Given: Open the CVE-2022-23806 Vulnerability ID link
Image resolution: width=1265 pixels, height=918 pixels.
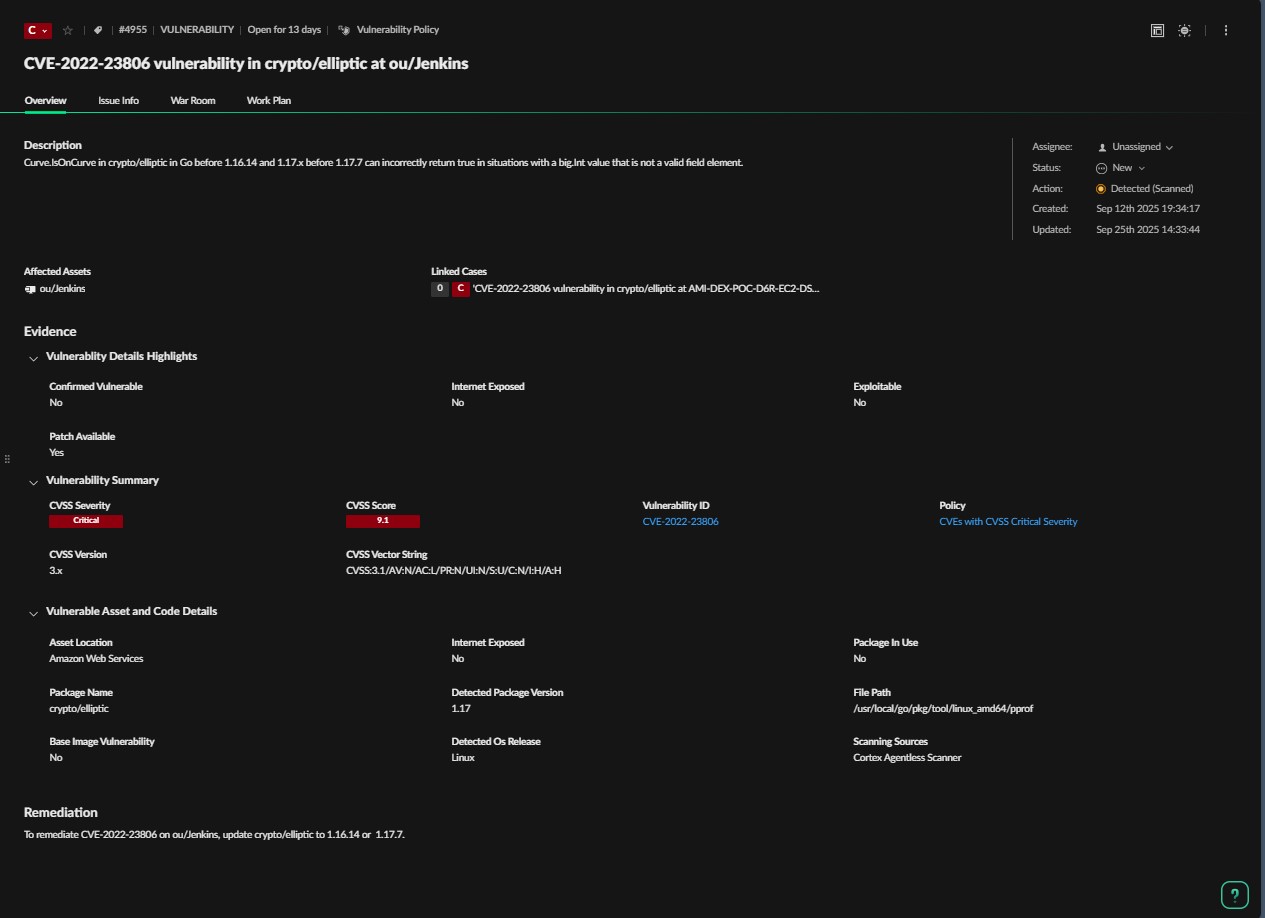Looking at the screenshot, I should coord(680,522).
